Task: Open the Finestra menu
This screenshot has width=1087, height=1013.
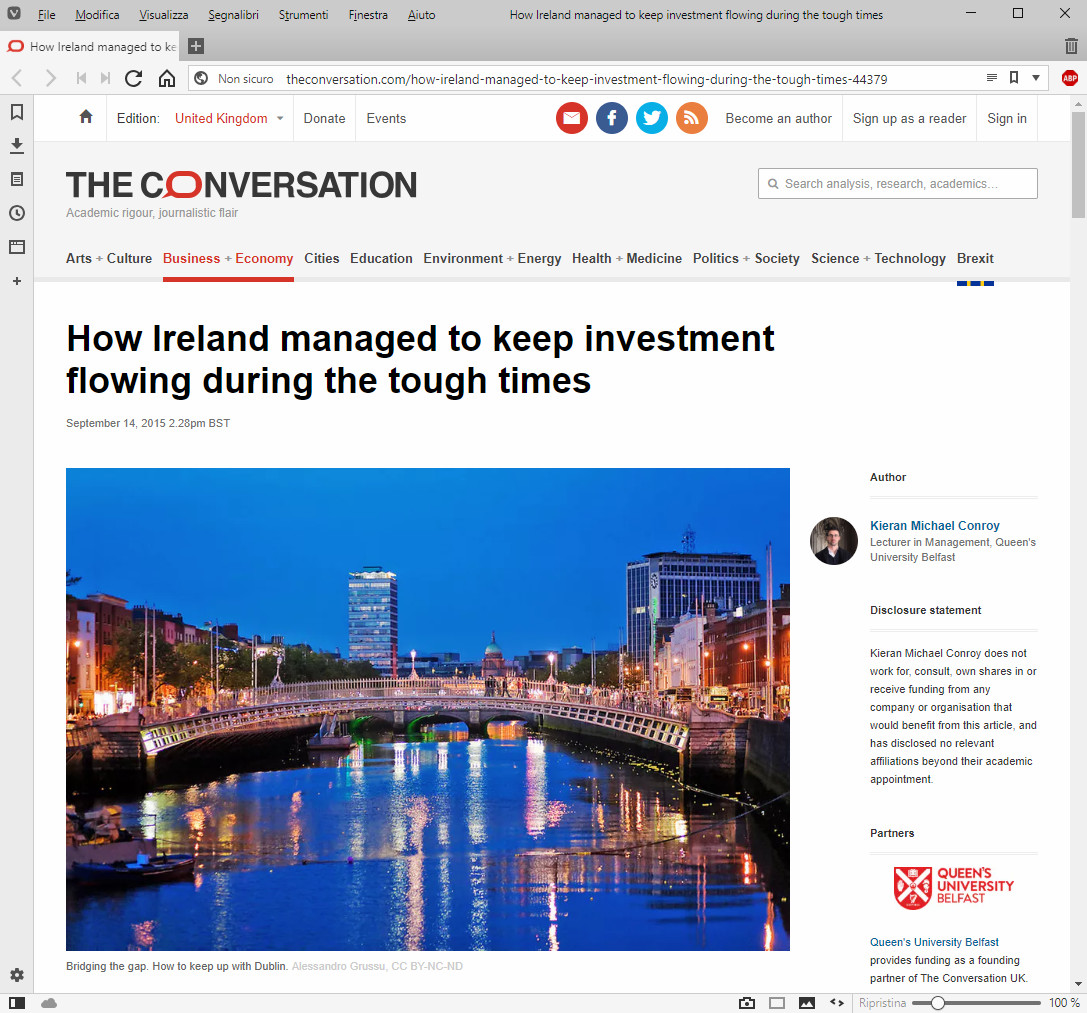Action: click(368, 15)
